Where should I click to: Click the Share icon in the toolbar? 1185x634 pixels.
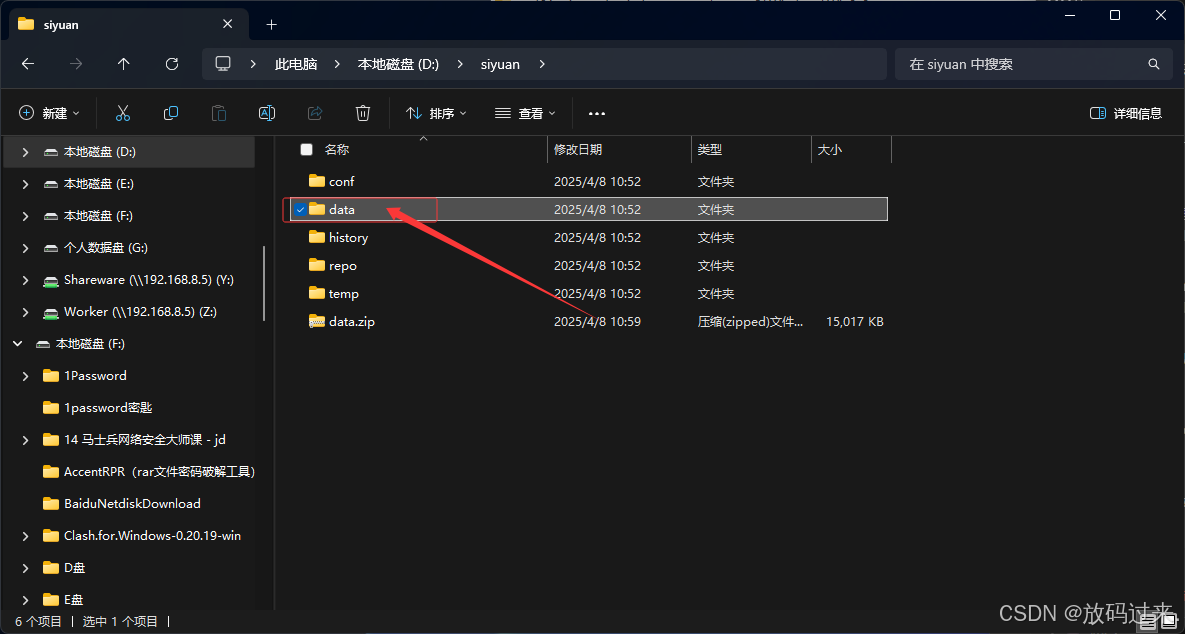pos(314,112)
